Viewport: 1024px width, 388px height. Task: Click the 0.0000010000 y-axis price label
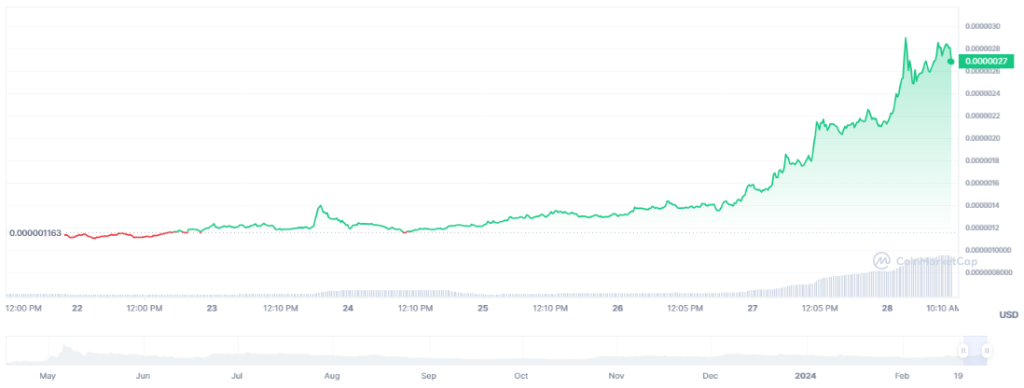click(x=987, y=250)
